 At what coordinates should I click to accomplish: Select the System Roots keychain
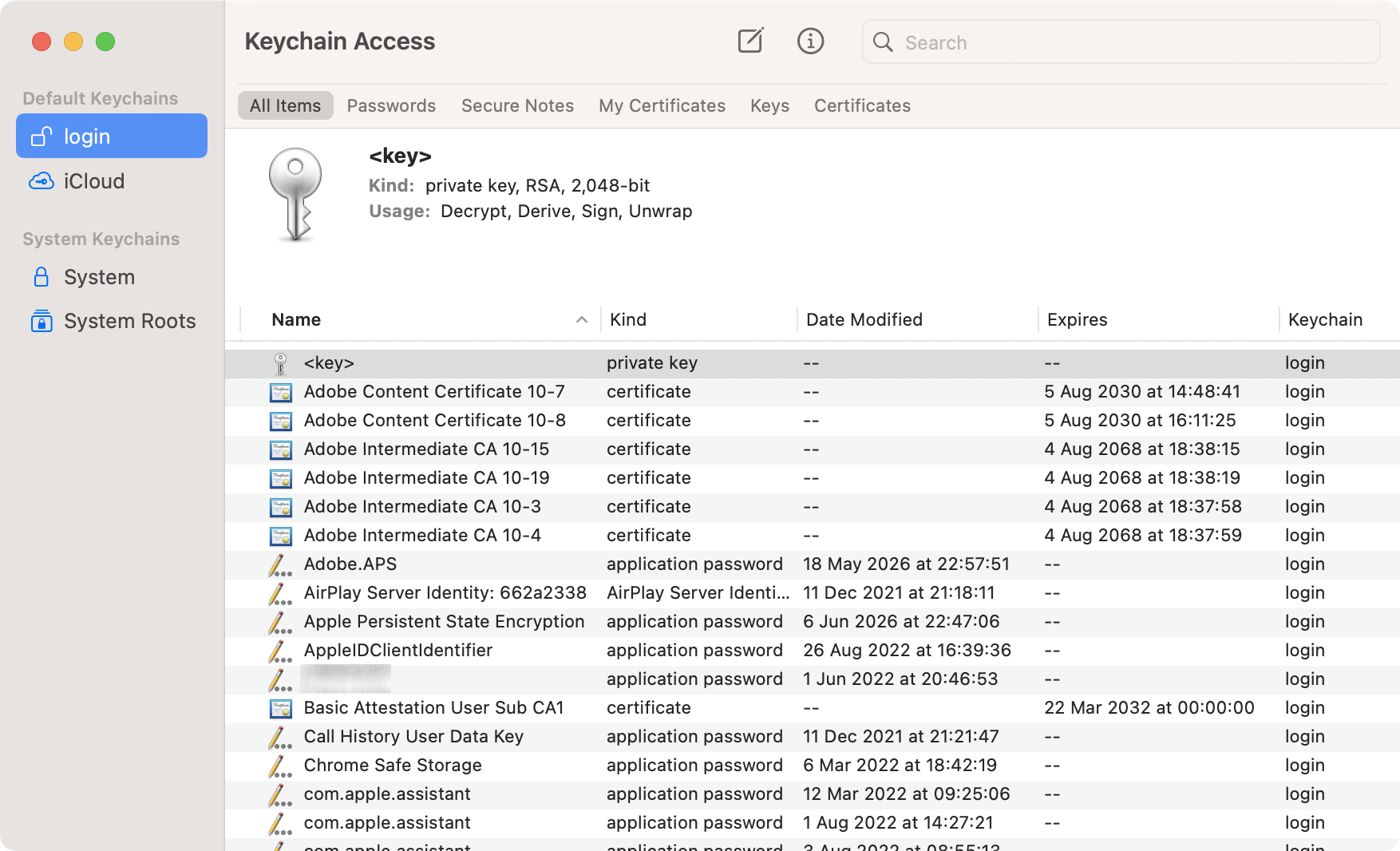pos(112,321)
